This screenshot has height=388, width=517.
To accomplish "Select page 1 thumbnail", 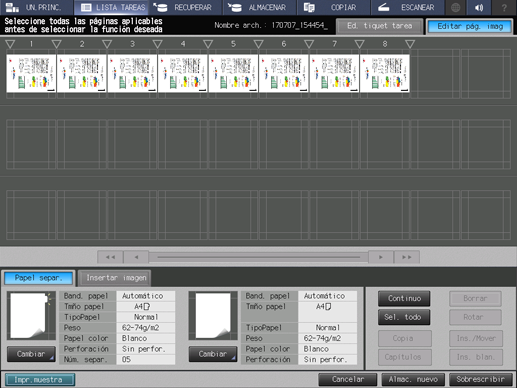I will (x=31, y=73).
